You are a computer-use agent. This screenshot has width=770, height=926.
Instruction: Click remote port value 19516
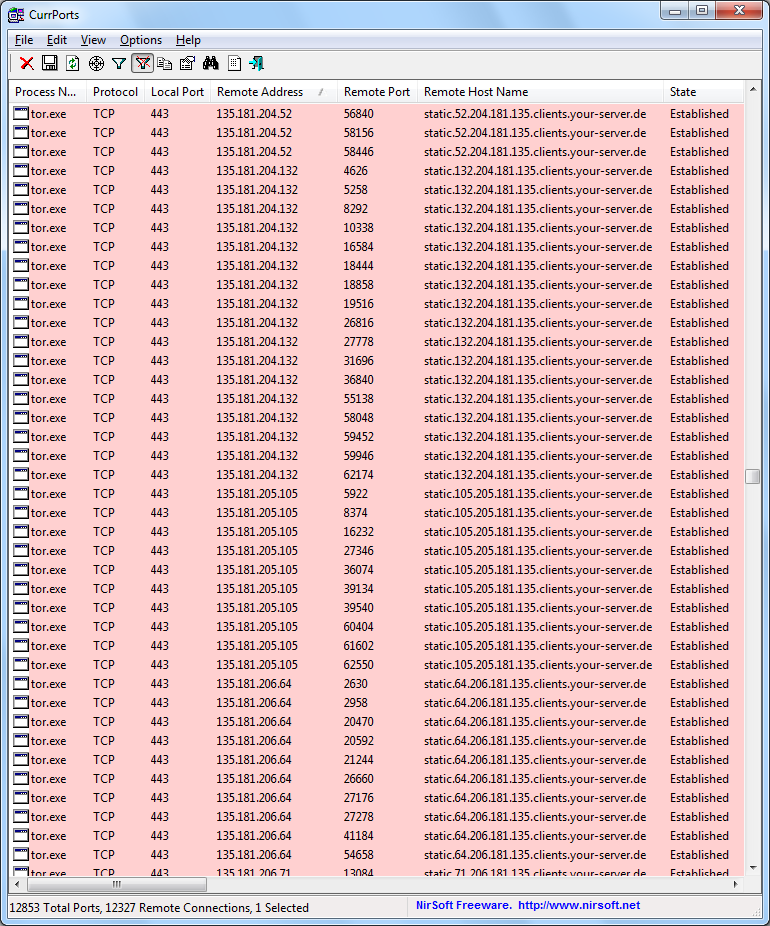[x=358, y=304]
